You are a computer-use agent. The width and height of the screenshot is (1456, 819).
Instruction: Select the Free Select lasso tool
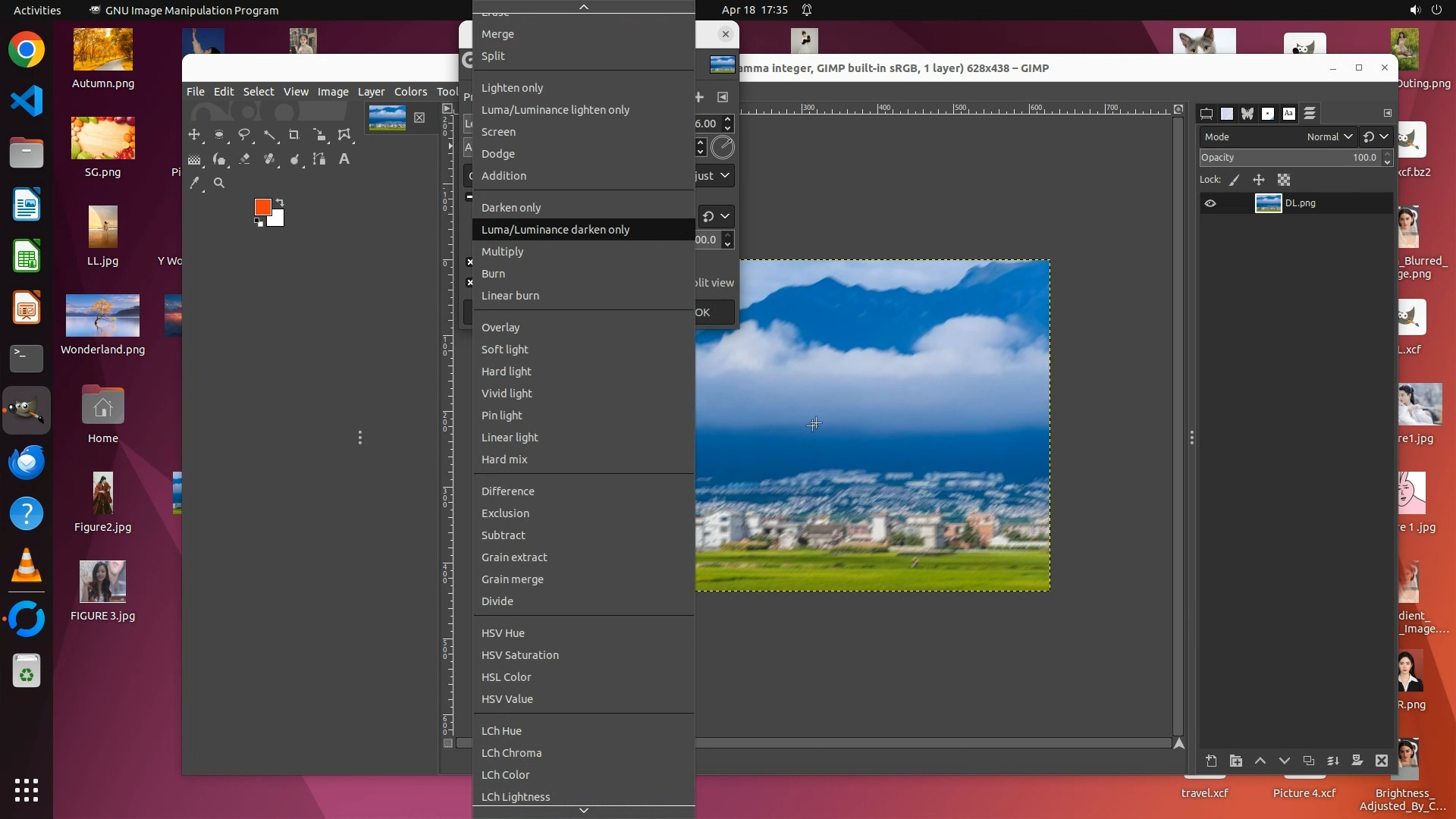pyautogui.click(x=244, y=135)
